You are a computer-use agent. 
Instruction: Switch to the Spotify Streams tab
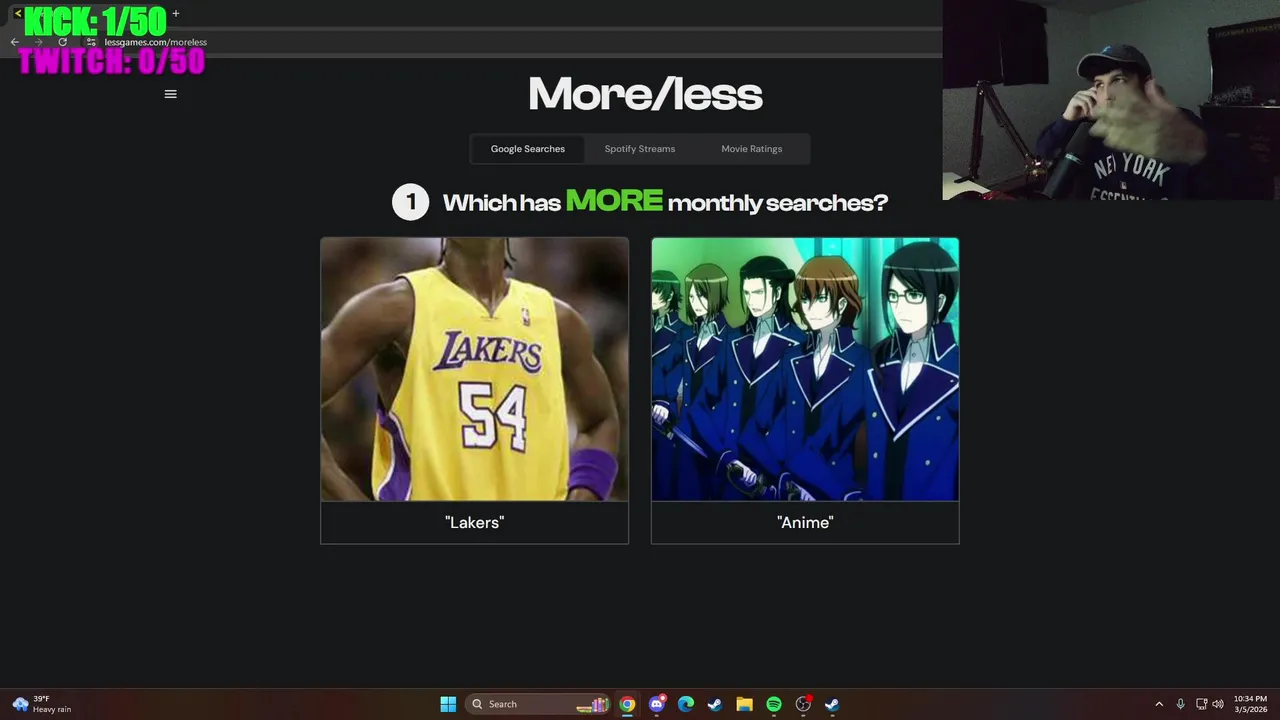(640, 149)
